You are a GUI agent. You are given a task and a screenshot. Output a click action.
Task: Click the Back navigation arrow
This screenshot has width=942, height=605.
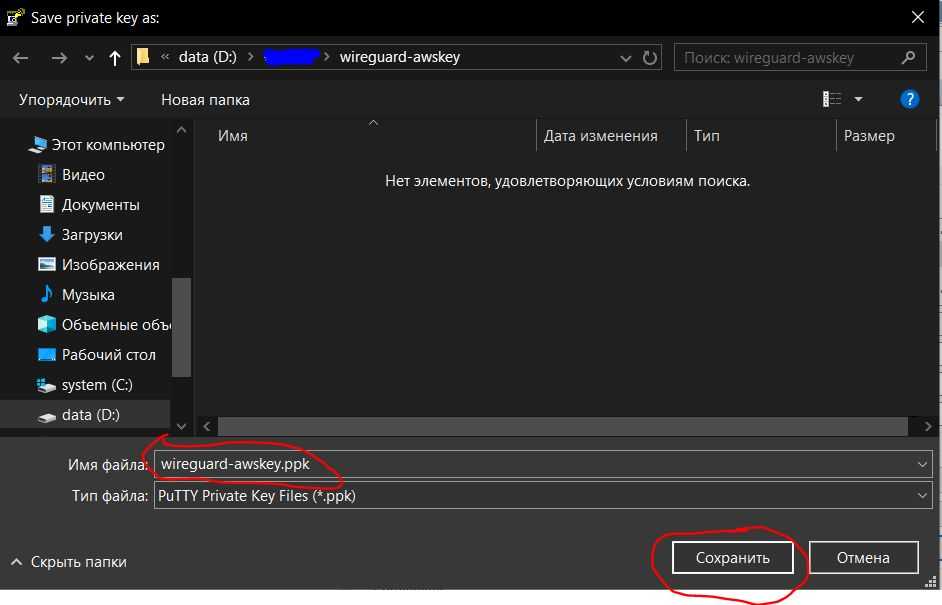point(21,58)
